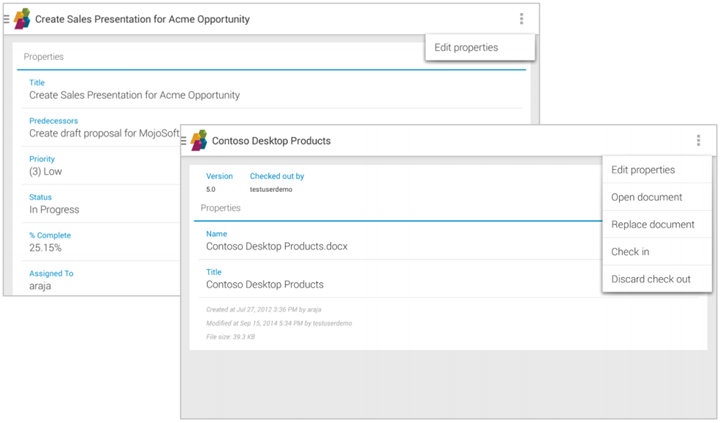Click the Title field value of the Acme task
Image resolution: width=720 pixels, height=423 pixels.
(134, 95)
